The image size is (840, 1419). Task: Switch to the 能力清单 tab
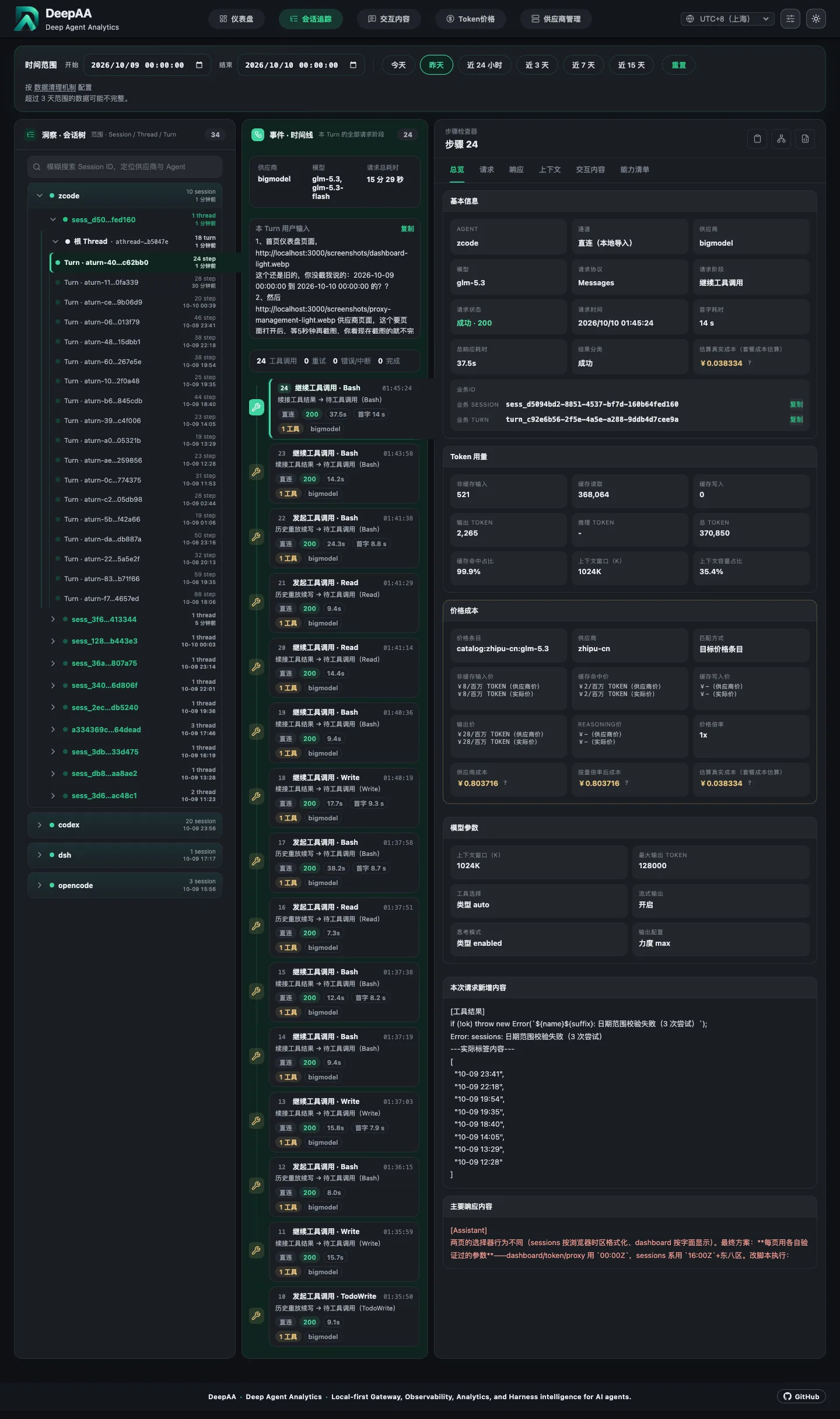click(635, 170)
